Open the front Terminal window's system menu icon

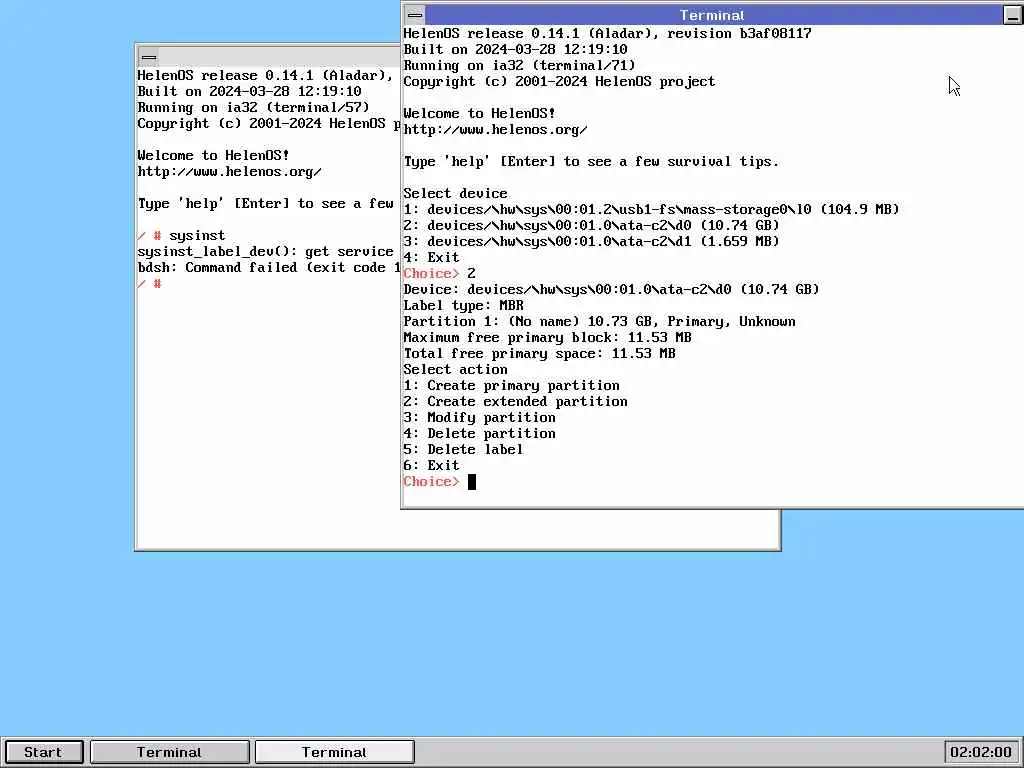click(415, 14)
